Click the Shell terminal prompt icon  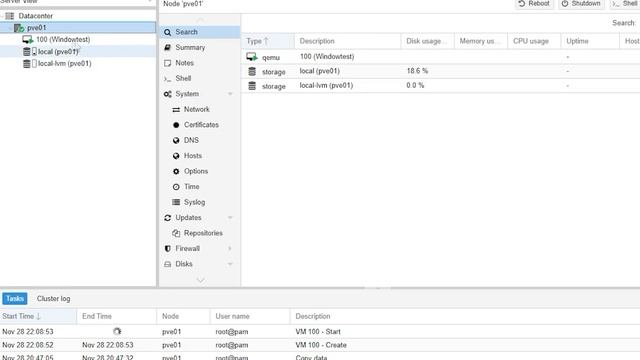pos(167,78)
